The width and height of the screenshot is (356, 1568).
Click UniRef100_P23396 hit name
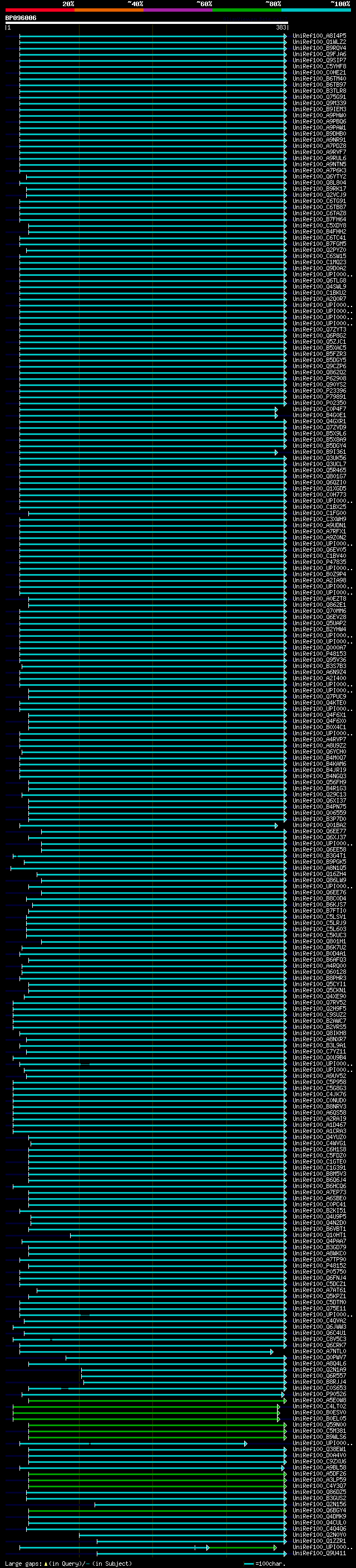(319, 391)
